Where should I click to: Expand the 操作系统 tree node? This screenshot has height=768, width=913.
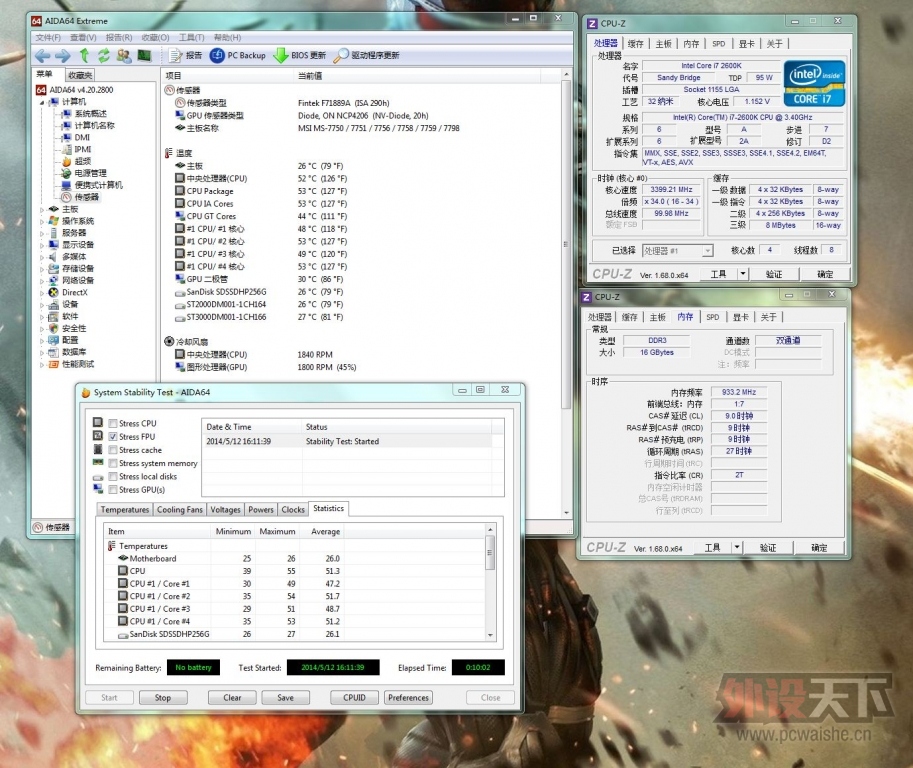pos(42,221)
